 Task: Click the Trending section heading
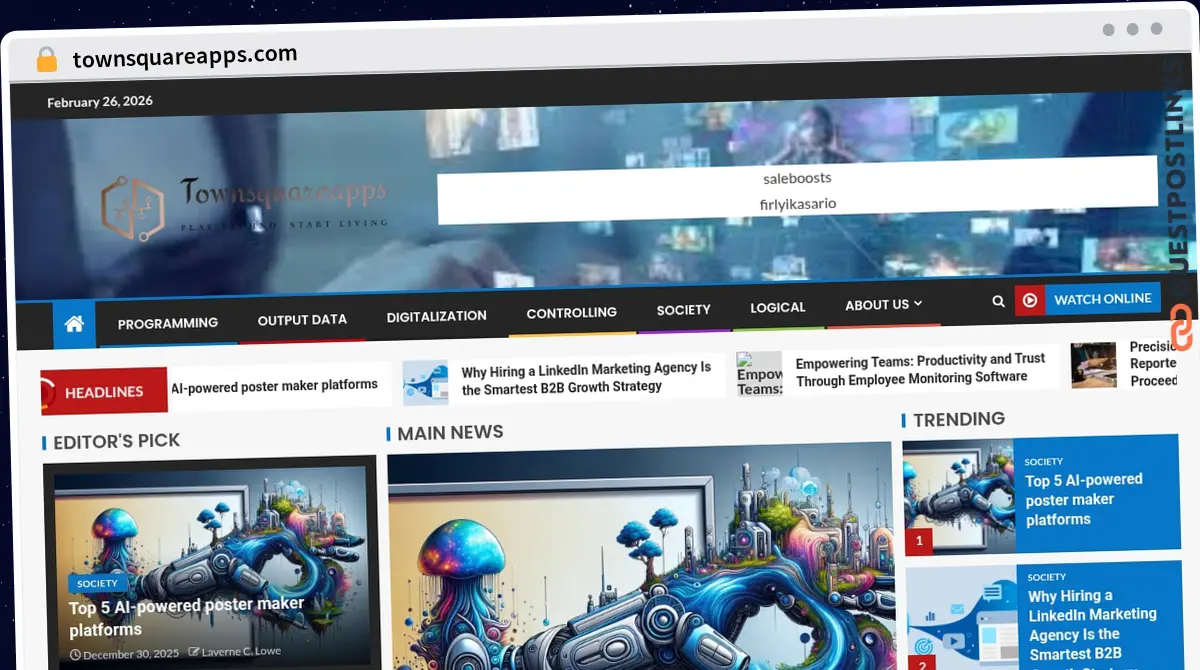[x=959, y=419]
